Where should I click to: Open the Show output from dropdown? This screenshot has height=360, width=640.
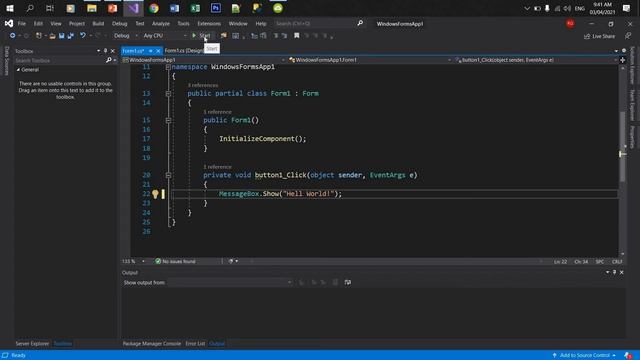[x=230, y=282]
